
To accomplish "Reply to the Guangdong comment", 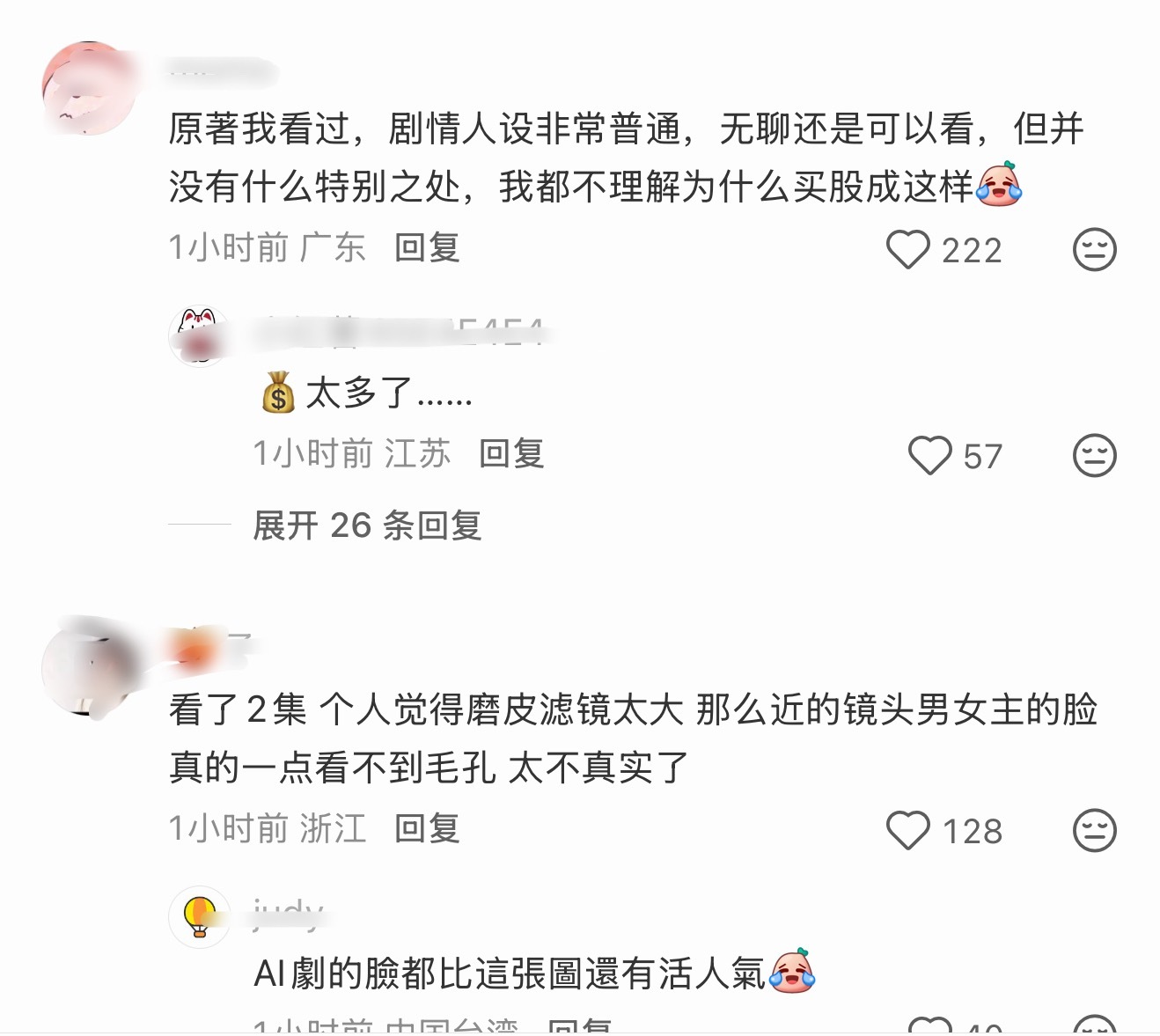I will [x=427, y=248].
